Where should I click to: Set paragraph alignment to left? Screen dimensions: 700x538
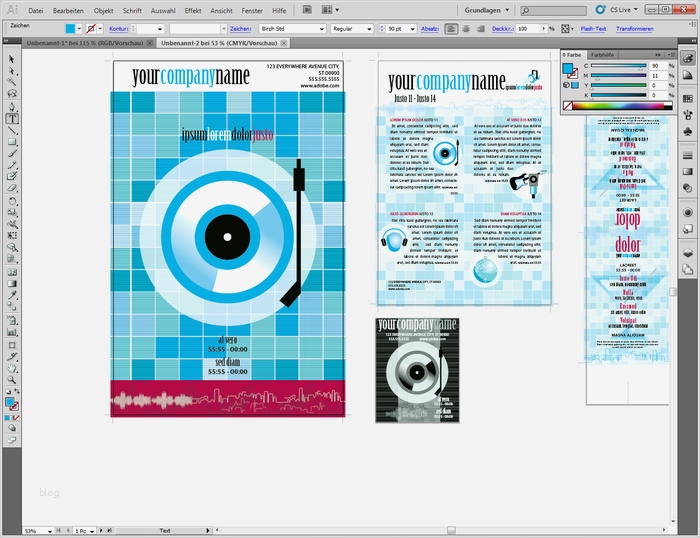(x=451, y=29)
